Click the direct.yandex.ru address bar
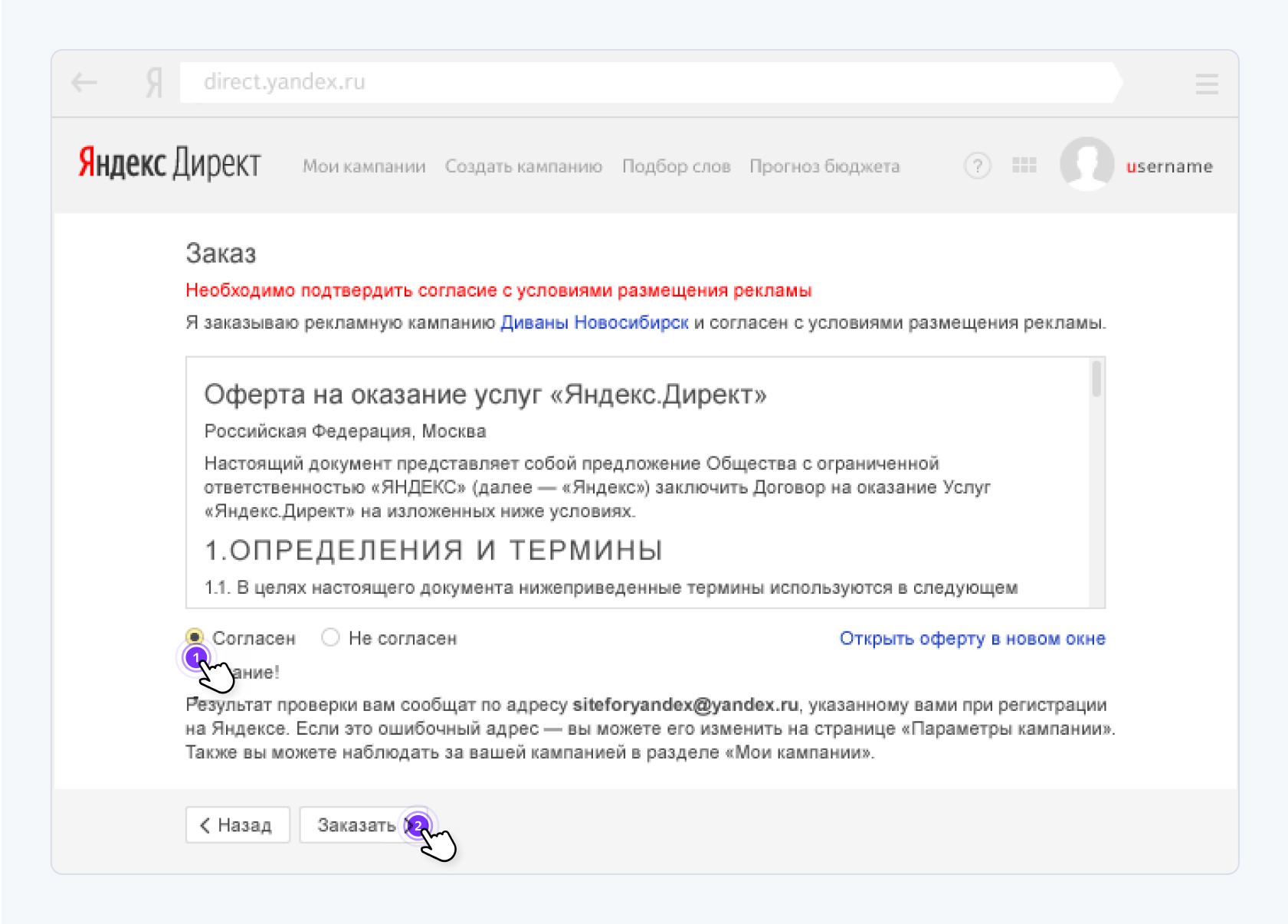 (x=651, y=82)
